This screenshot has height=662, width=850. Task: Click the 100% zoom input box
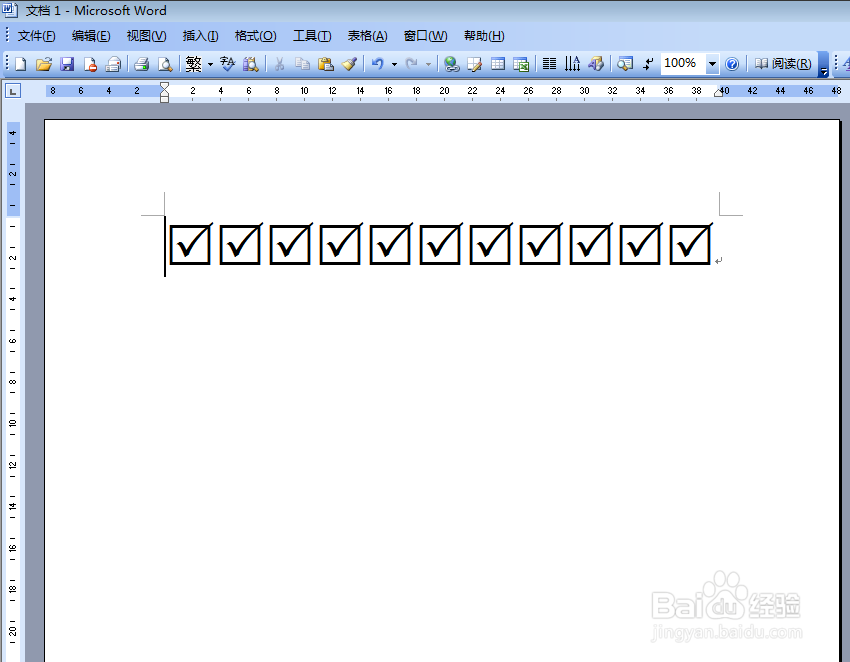[x=682, y=63]
